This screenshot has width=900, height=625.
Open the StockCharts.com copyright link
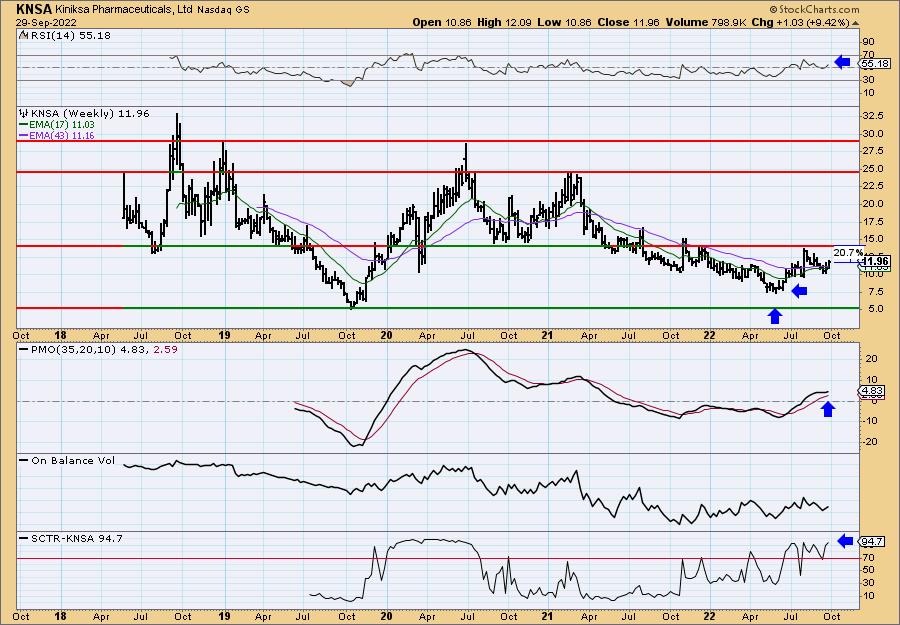pyautogui.click(x=814, y=9)
